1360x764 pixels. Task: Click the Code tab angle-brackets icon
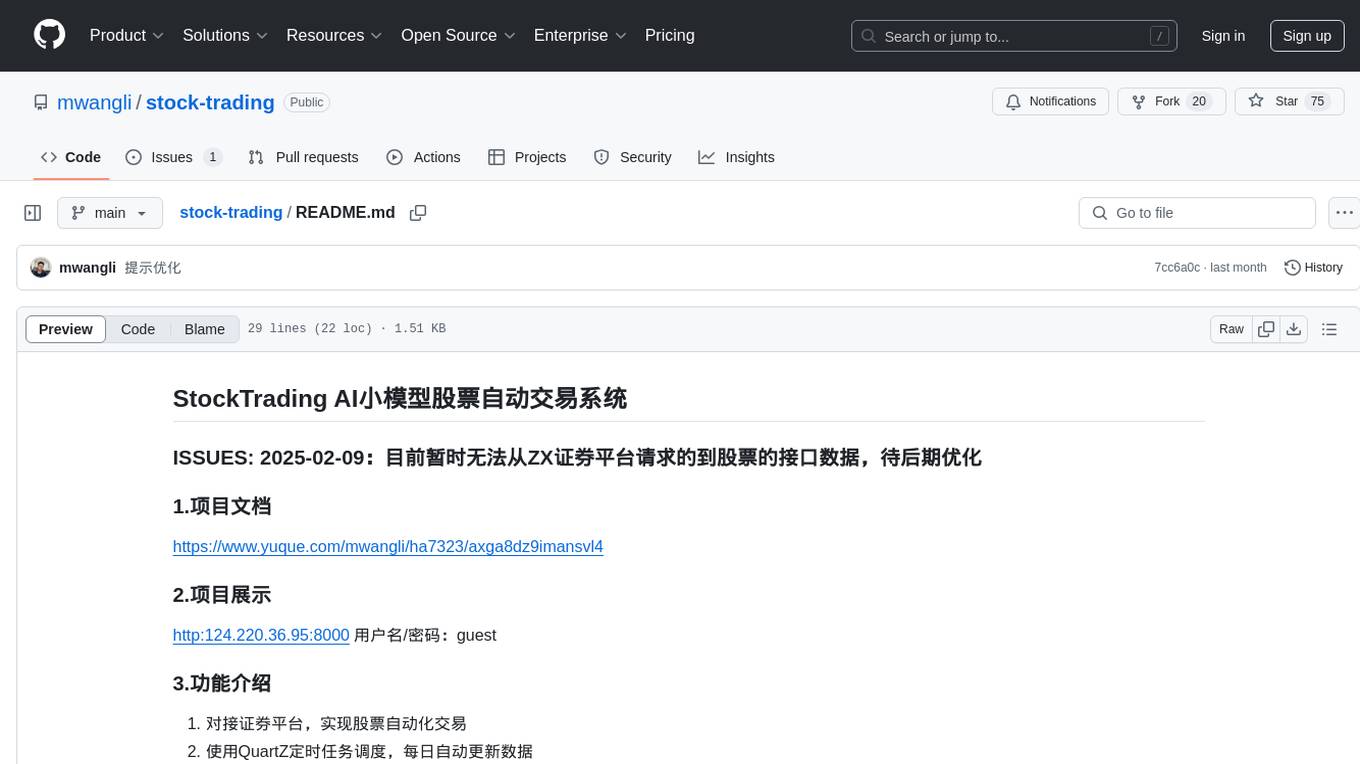coord(49,157)
